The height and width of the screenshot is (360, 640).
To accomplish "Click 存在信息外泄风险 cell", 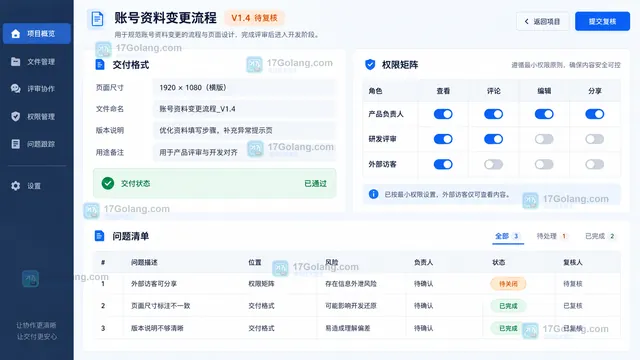I will (x=351, y=284).
